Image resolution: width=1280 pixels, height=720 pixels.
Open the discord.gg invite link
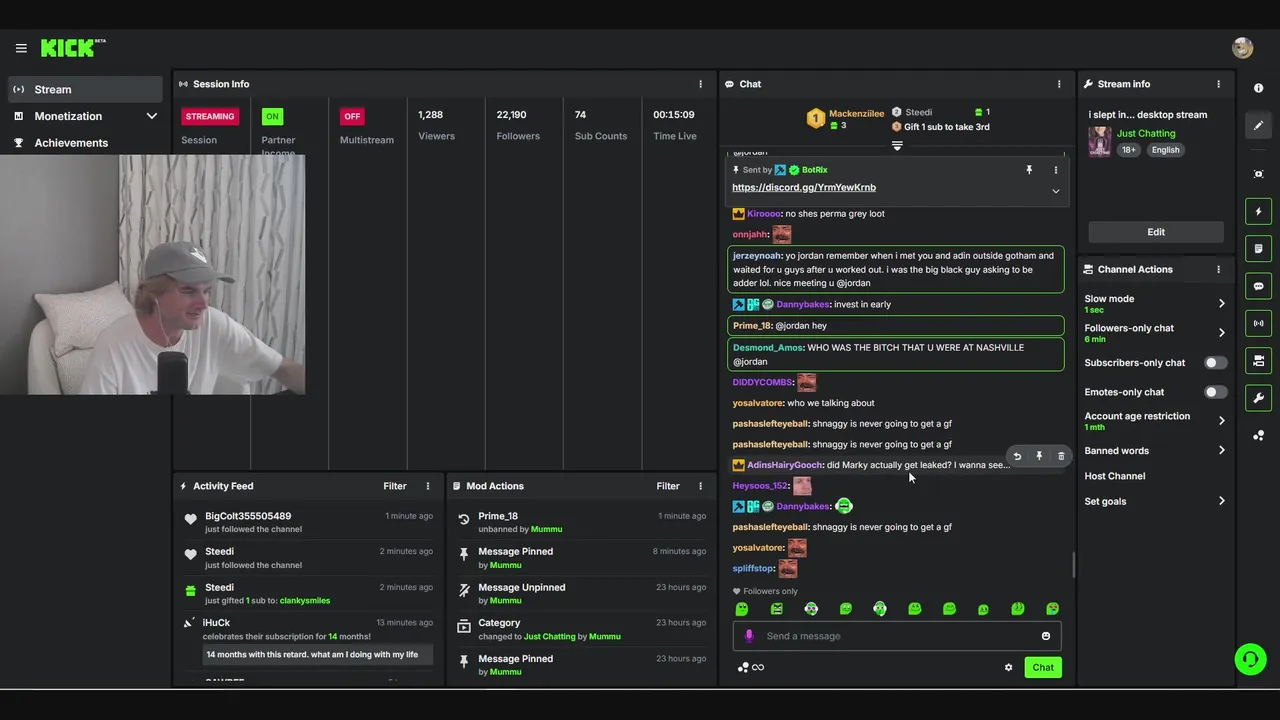click(804, 188)
